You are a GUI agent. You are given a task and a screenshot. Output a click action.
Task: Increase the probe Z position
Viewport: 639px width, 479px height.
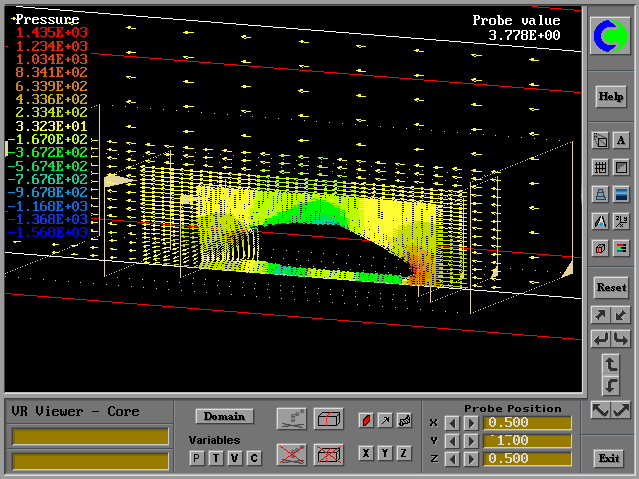tap(471, 459)
